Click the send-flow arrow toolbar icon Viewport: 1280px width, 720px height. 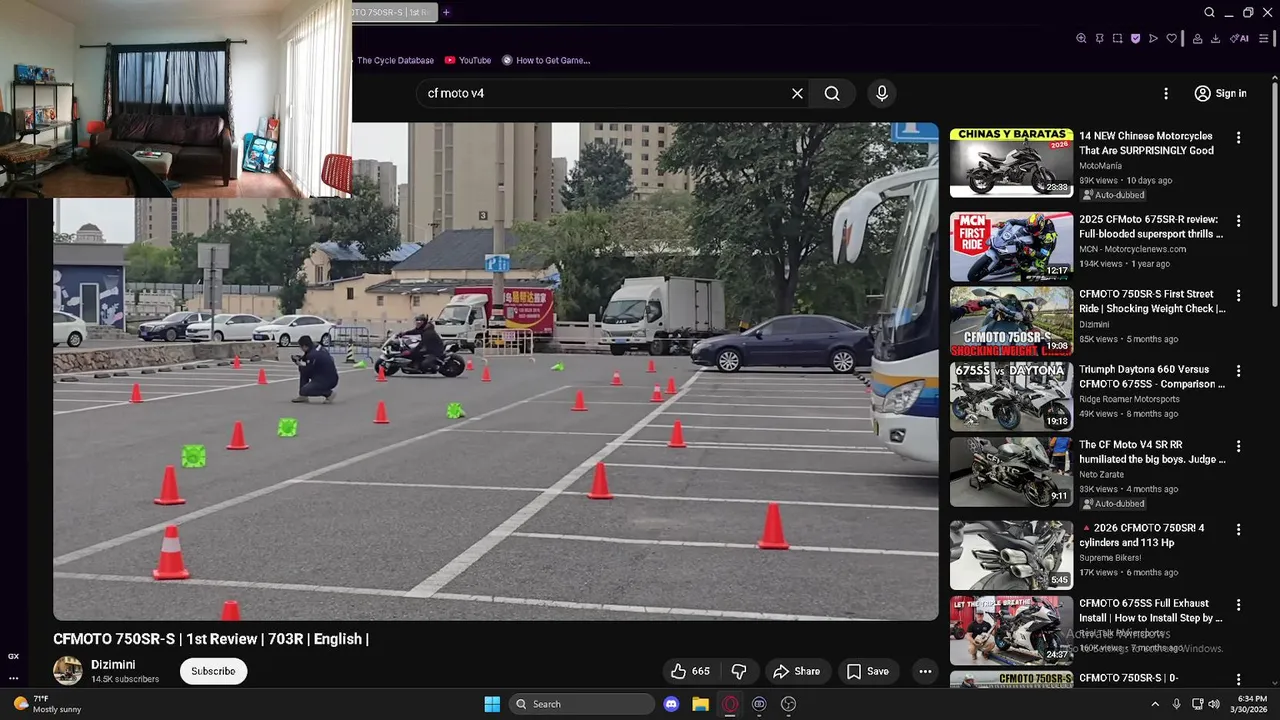pyautogui.click(x=1153, y=38)
